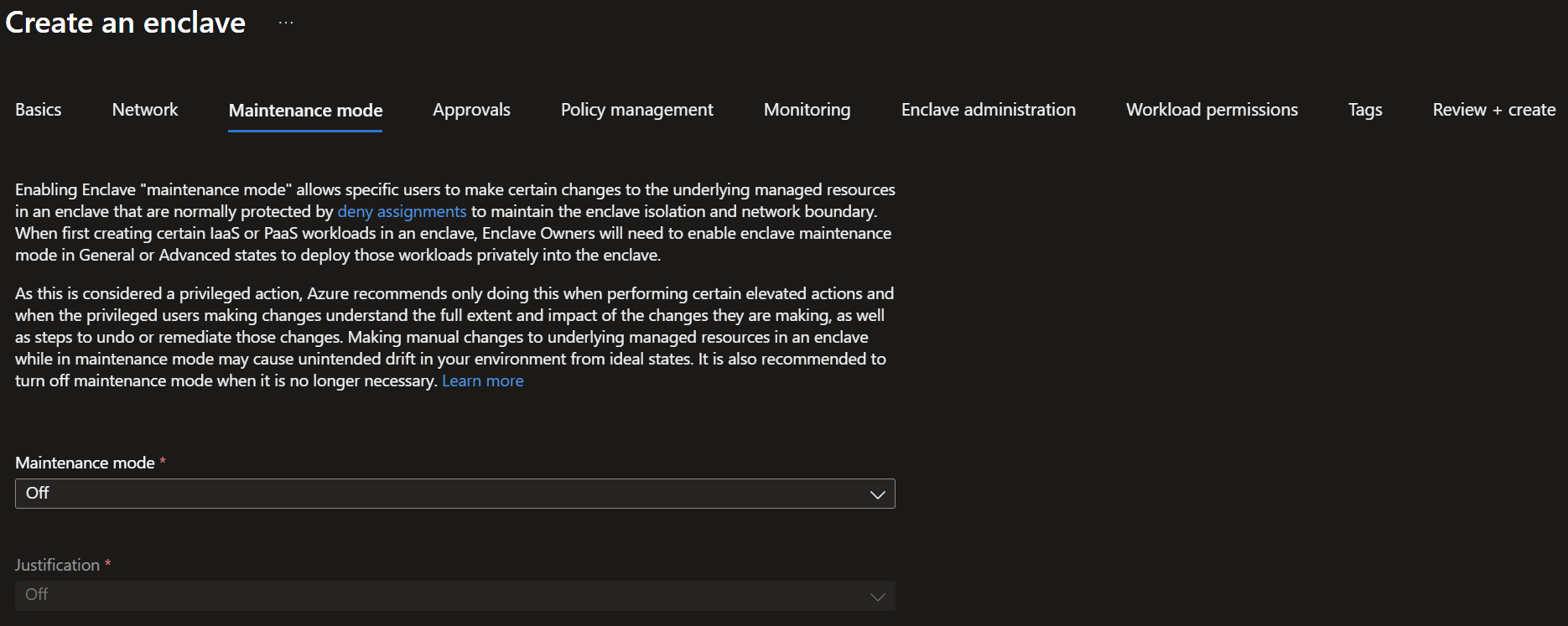Image resolution: width=1568 pixels, height=626 pixels.
Task: Open the more options ellipsis beside the title
Action: tap(286, 23)
